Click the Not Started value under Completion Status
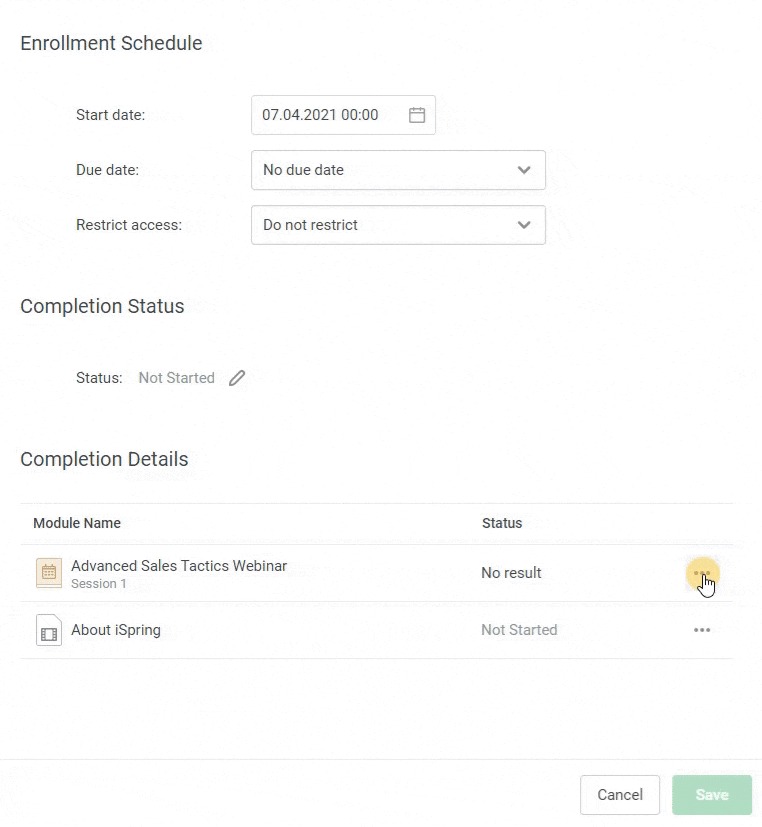The height and width of the screenshot is (827, 762). [176, 378]
